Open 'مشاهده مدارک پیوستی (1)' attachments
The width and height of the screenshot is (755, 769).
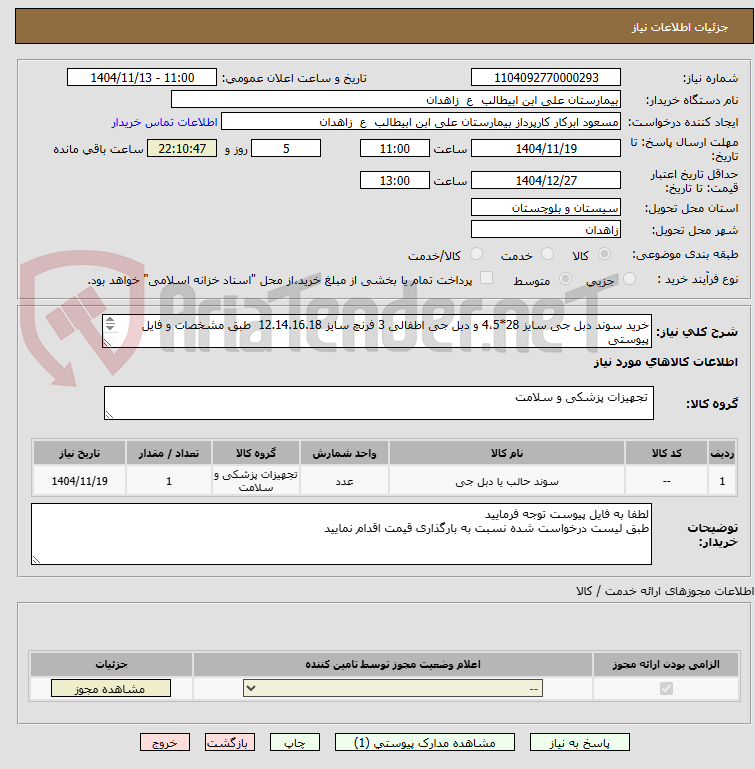coord(425,743)
